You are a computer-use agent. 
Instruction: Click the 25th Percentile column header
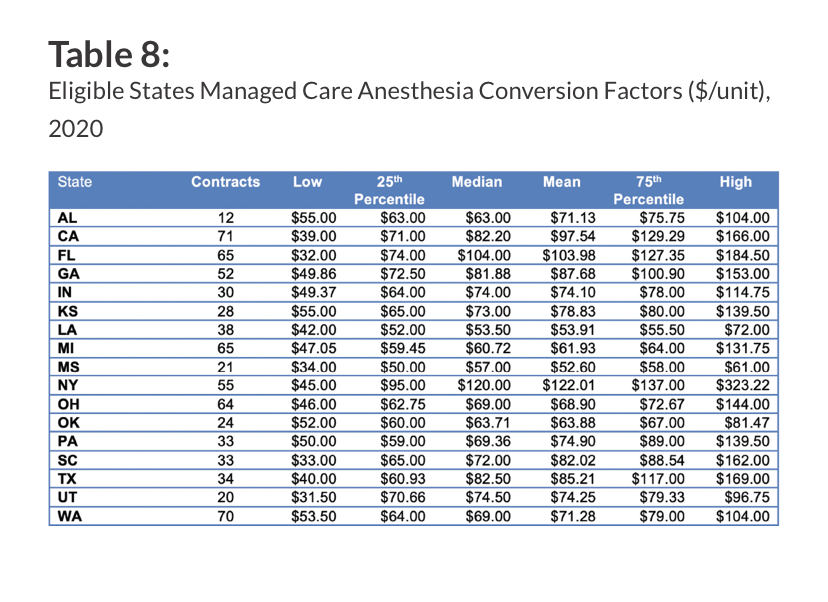point(389,190)
